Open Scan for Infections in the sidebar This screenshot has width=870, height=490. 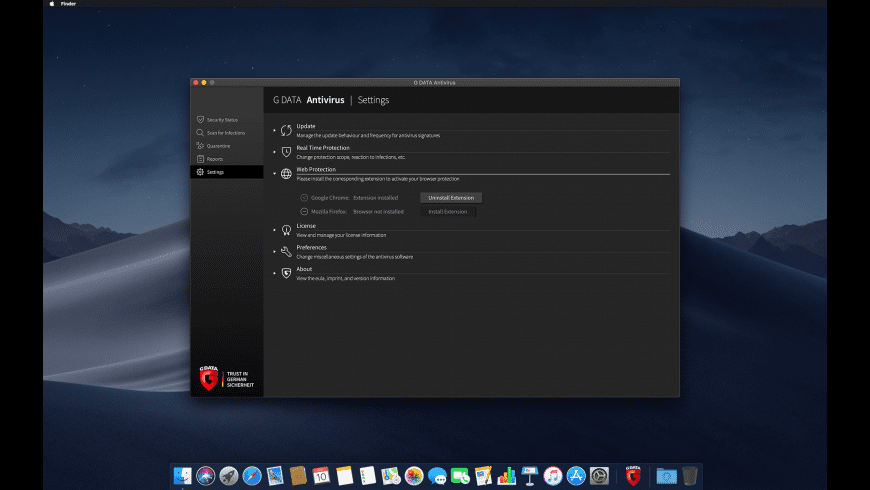pyautogui.click(x=227, y=133)
